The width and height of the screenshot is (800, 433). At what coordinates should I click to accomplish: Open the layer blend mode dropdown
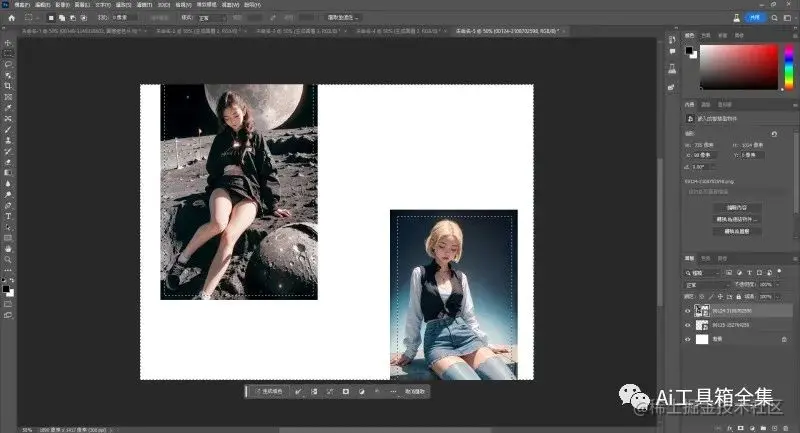[707, 284]
